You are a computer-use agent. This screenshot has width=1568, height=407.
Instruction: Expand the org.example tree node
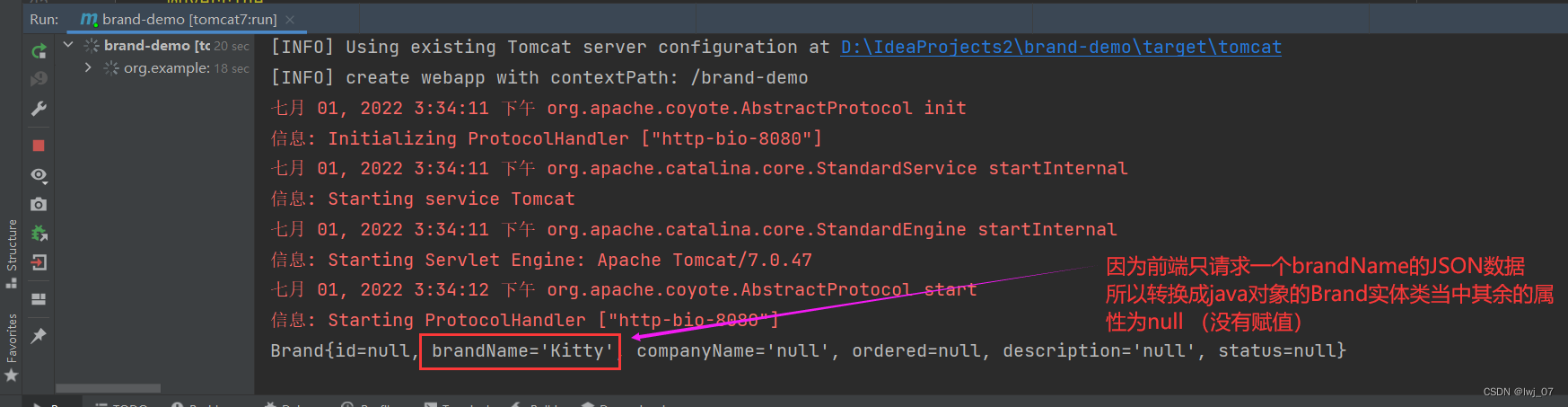pyautogui.click(x=87, y=67)
